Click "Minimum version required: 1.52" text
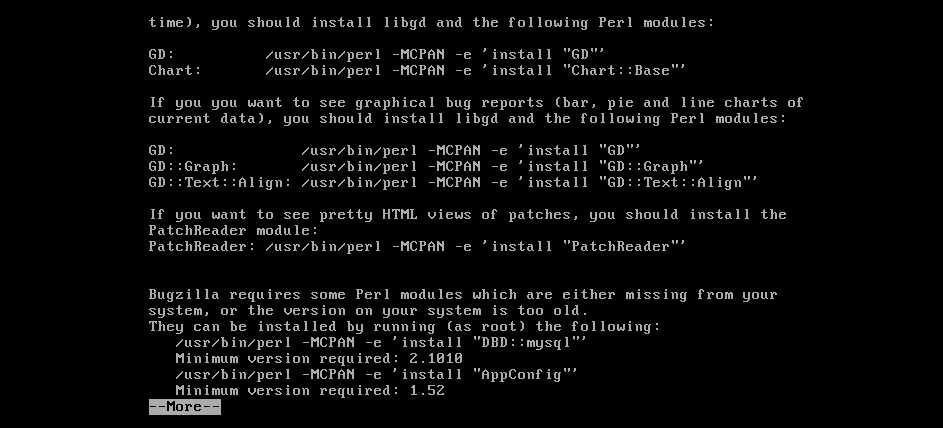This screenshot has height=428, width=943. click(x=309, y=391)
